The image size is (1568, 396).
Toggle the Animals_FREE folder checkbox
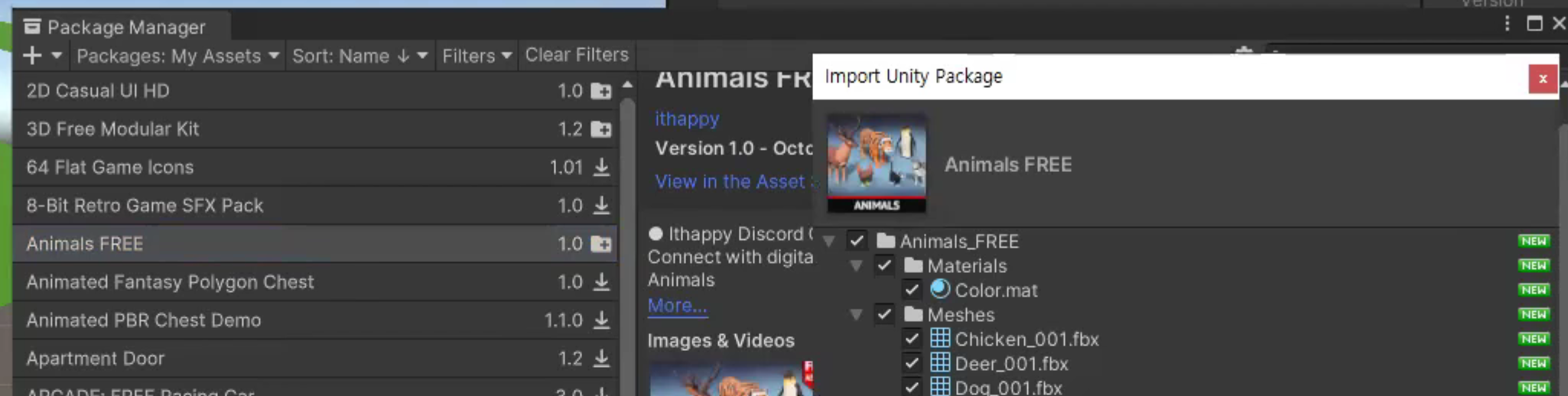point(857,241)
